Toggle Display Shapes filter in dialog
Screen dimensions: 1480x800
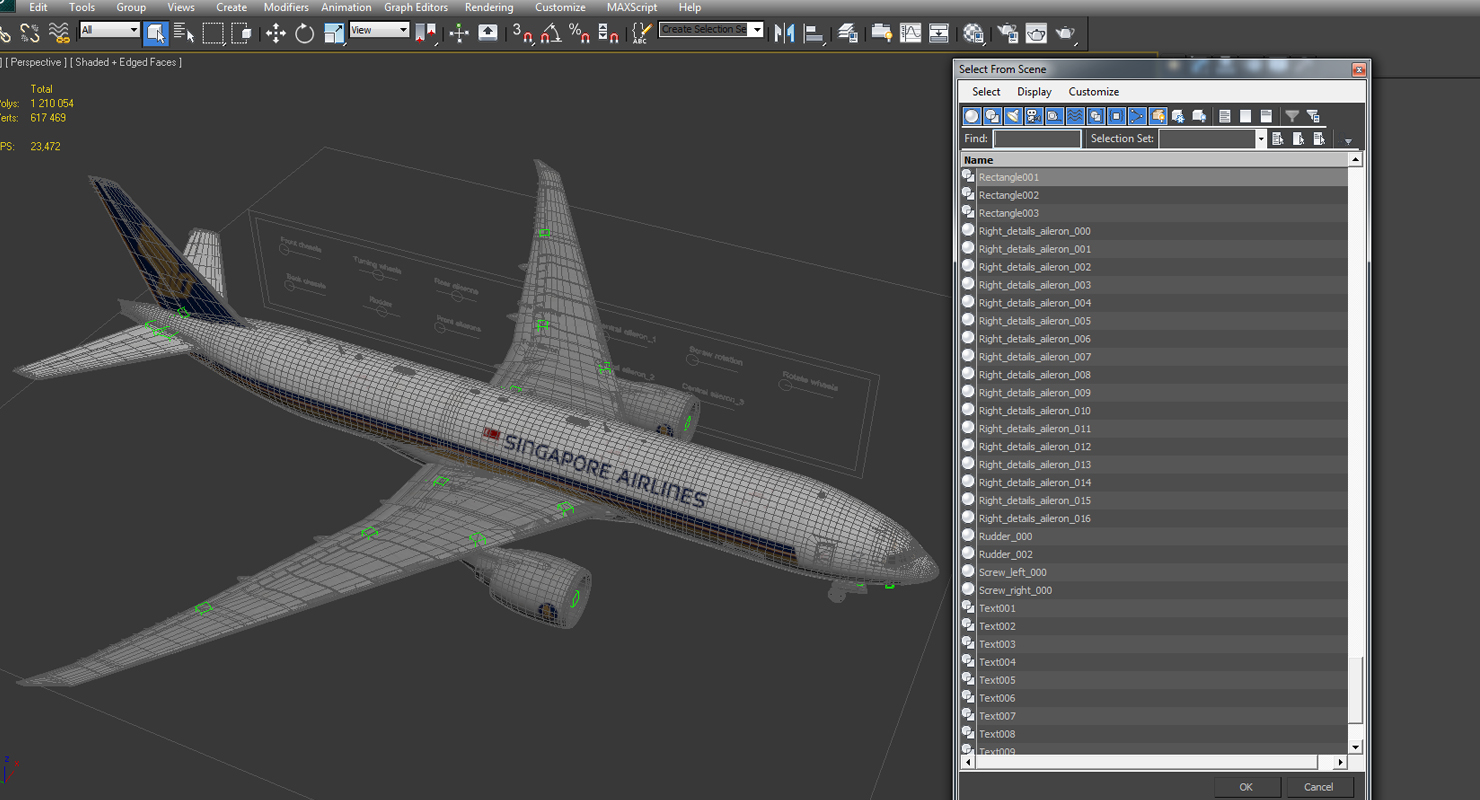click(992, 116)
